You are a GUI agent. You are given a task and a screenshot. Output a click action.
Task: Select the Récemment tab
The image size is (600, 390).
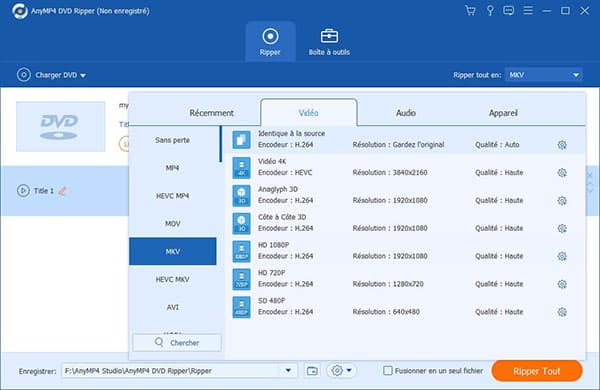coord(212,113)
